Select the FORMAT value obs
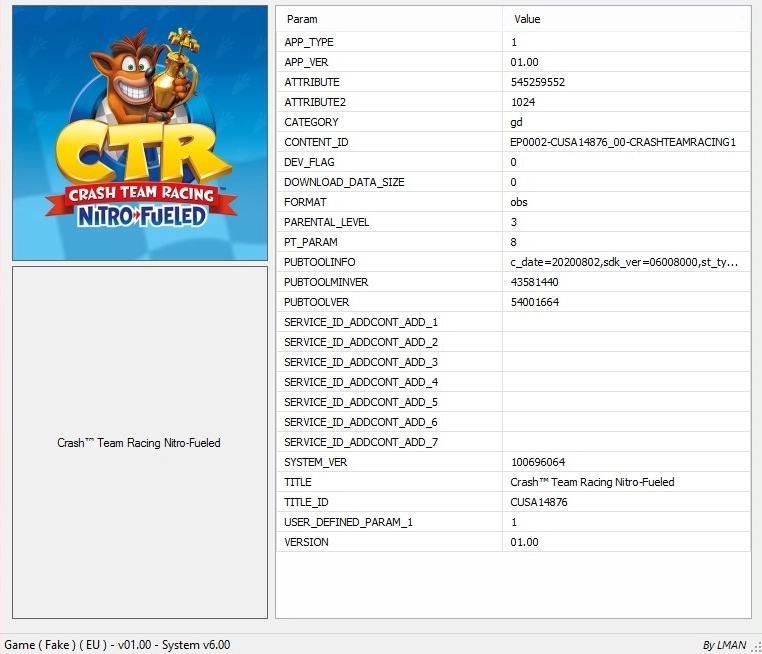Image resolution: width=762 pixels, height=654 pixels. pyautogui.click(x=518, y=202)
